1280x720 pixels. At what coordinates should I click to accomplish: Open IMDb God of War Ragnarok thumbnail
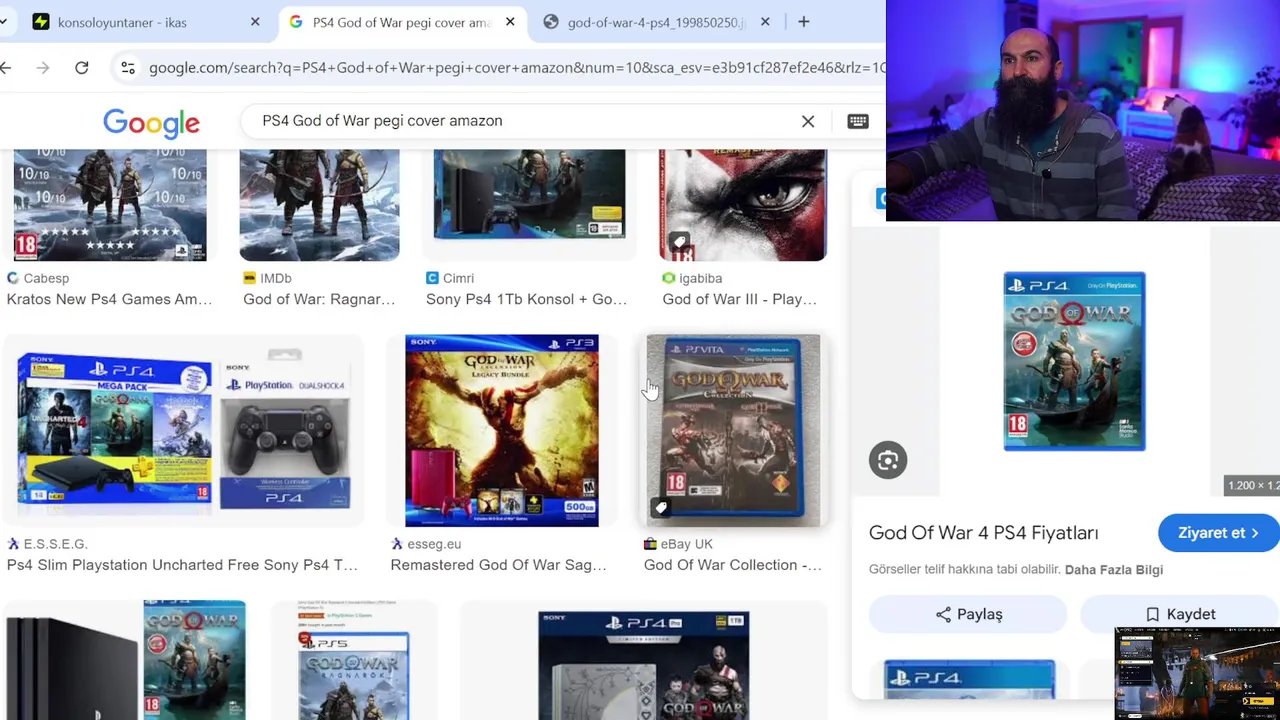click(x=319, y=205)
